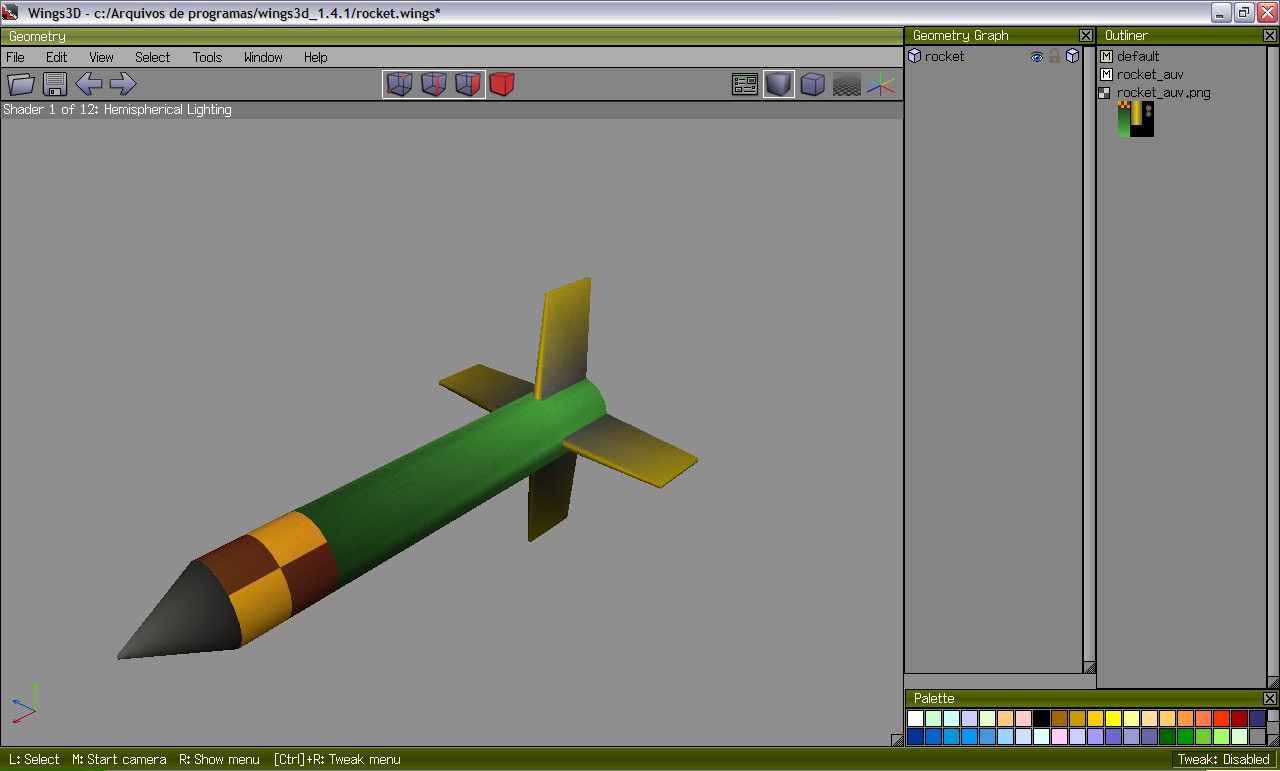Click the Undo left arrow icon
The image size is (1280, 771).
[x=89, y=84]
